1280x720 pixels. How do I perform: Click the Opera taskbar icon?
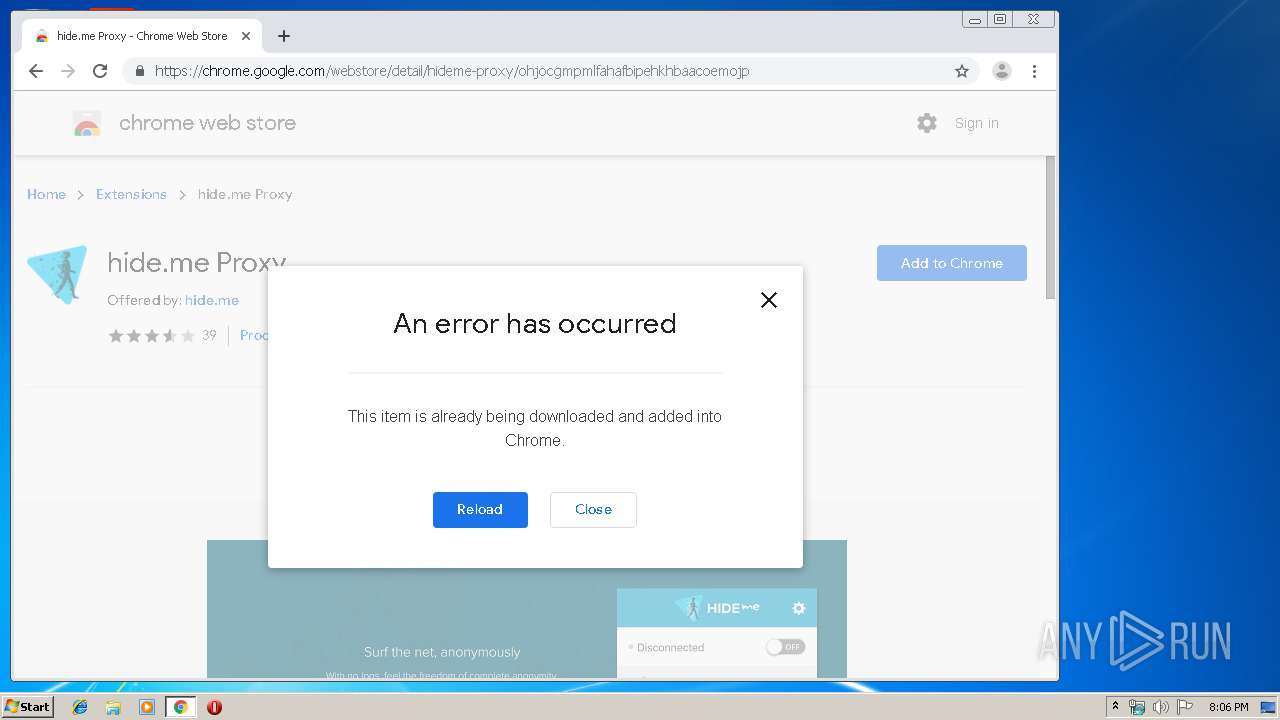pos(214,707)
